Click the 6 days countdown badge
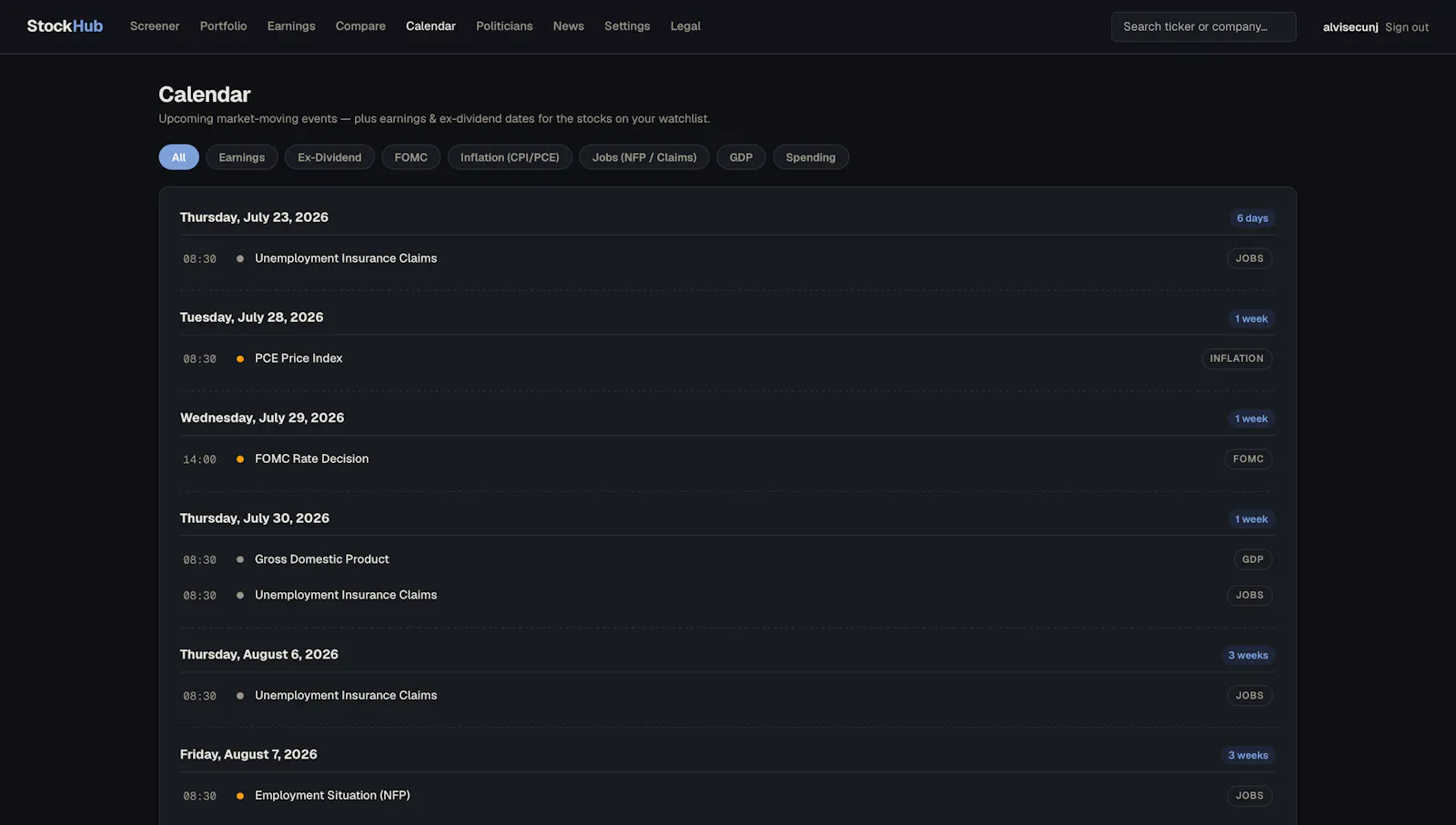 (x=1252, y=218)
